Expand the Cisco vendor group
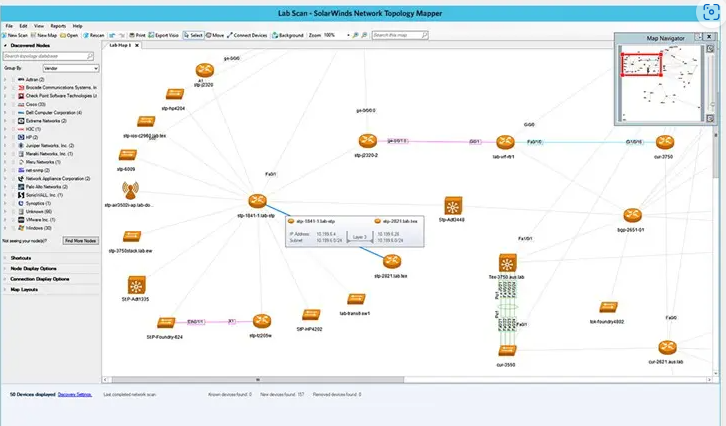 [5, 104]
